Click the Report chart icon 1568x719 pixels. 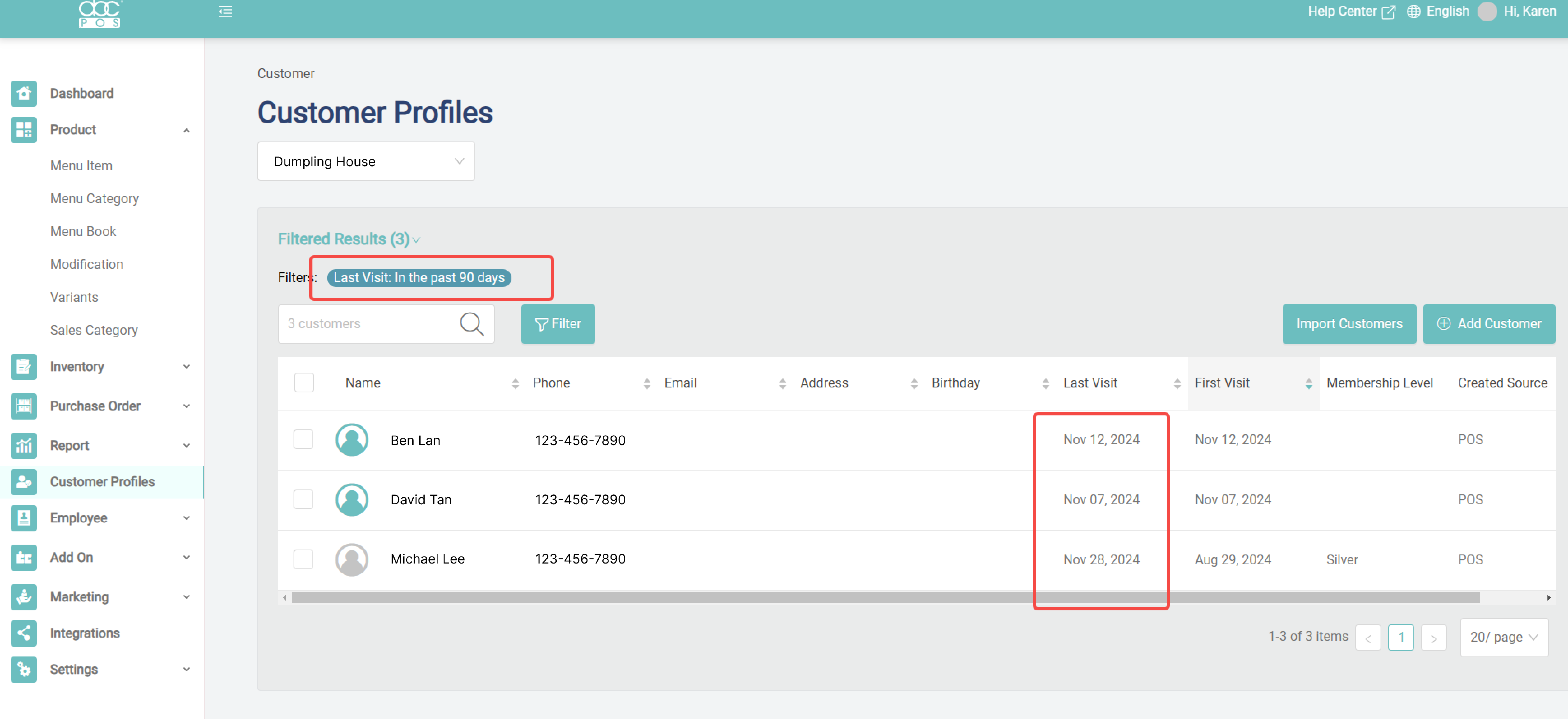[24, 446]
